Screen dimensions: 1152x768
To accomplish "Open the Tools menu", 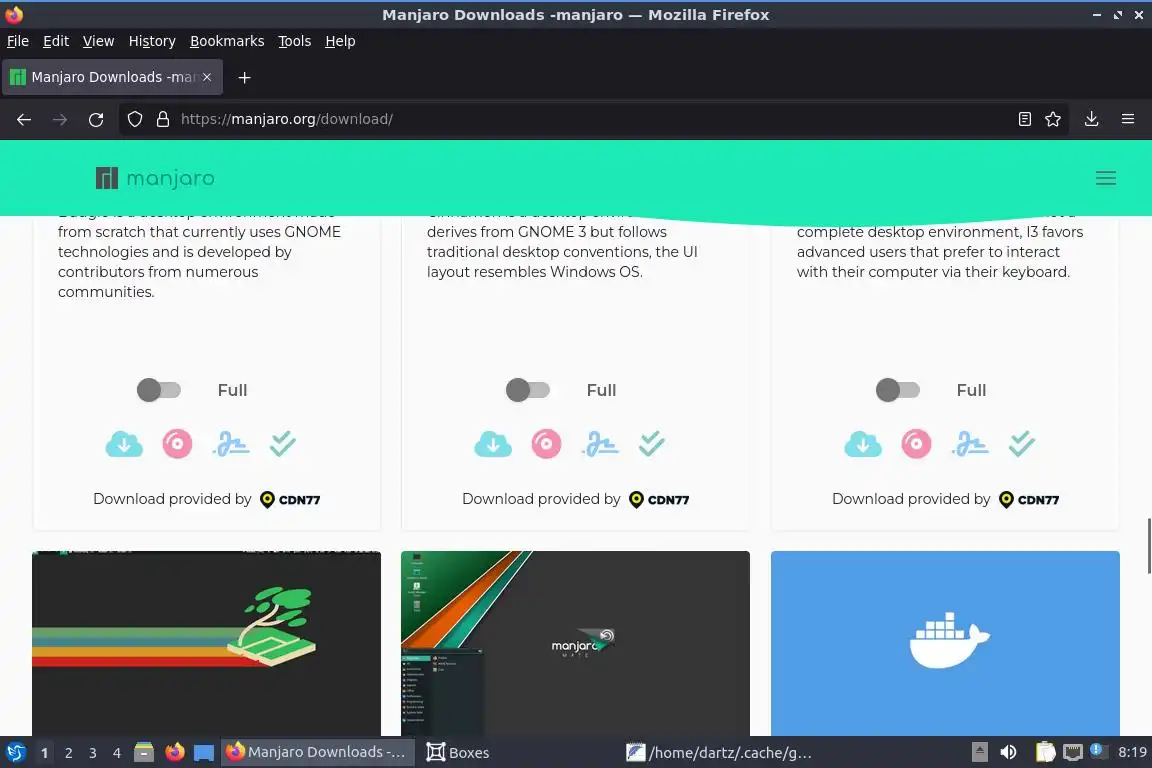I will click(295, 41).
